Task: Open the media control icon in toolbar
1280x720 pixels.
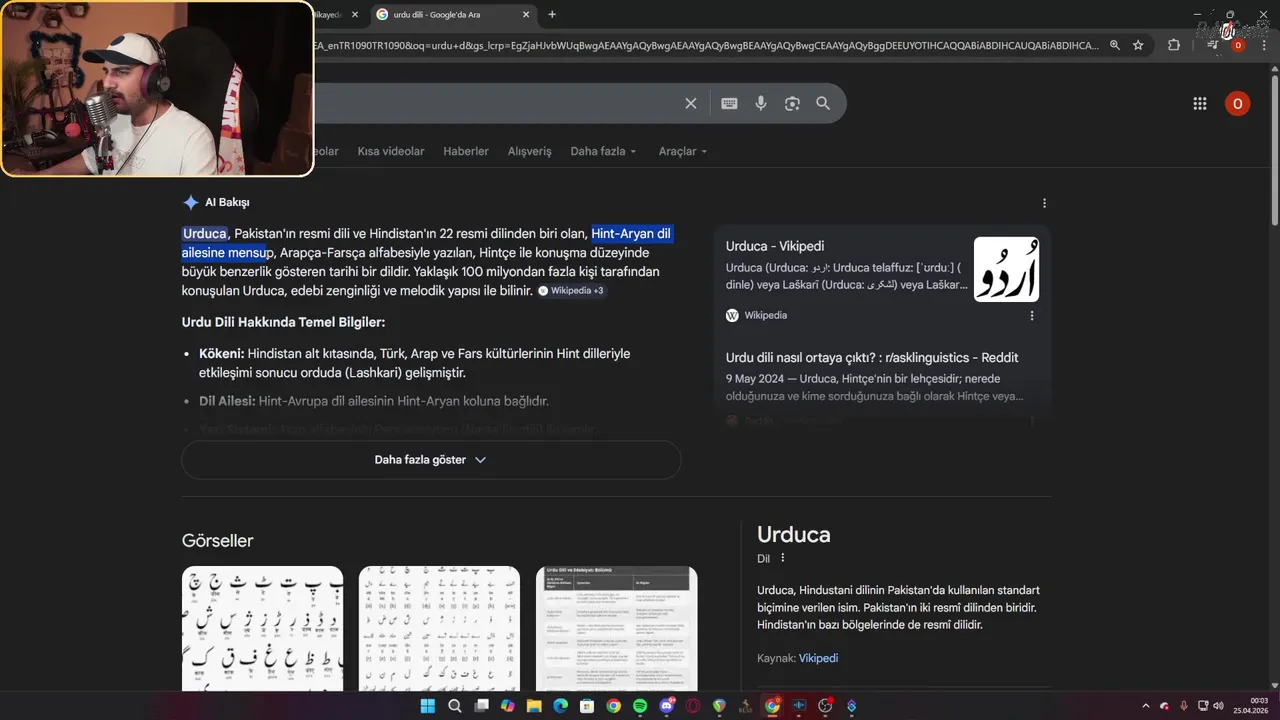Action: [1212, 45]
